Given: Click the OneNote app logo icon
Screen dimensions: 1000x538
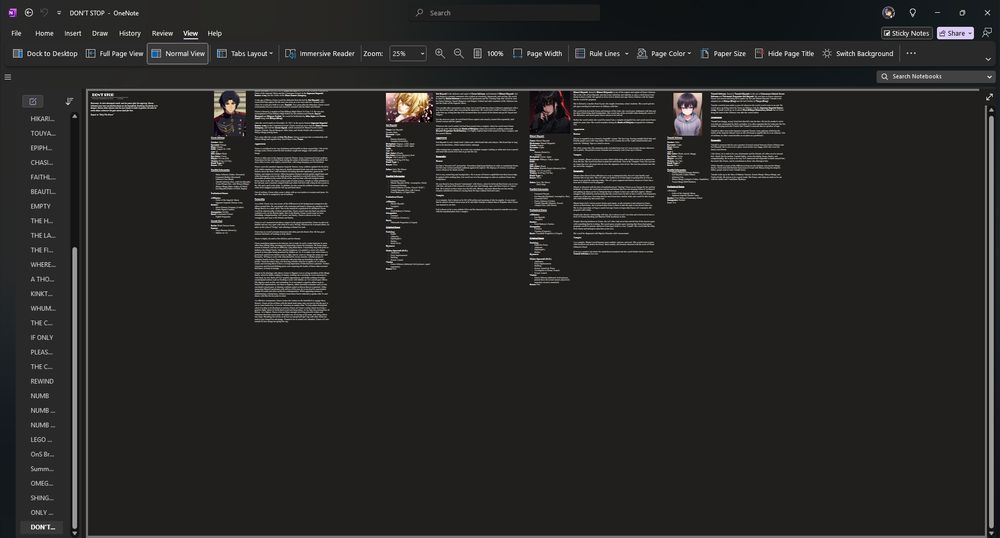Looking at the screenshot, I should [x=12, y=13].
